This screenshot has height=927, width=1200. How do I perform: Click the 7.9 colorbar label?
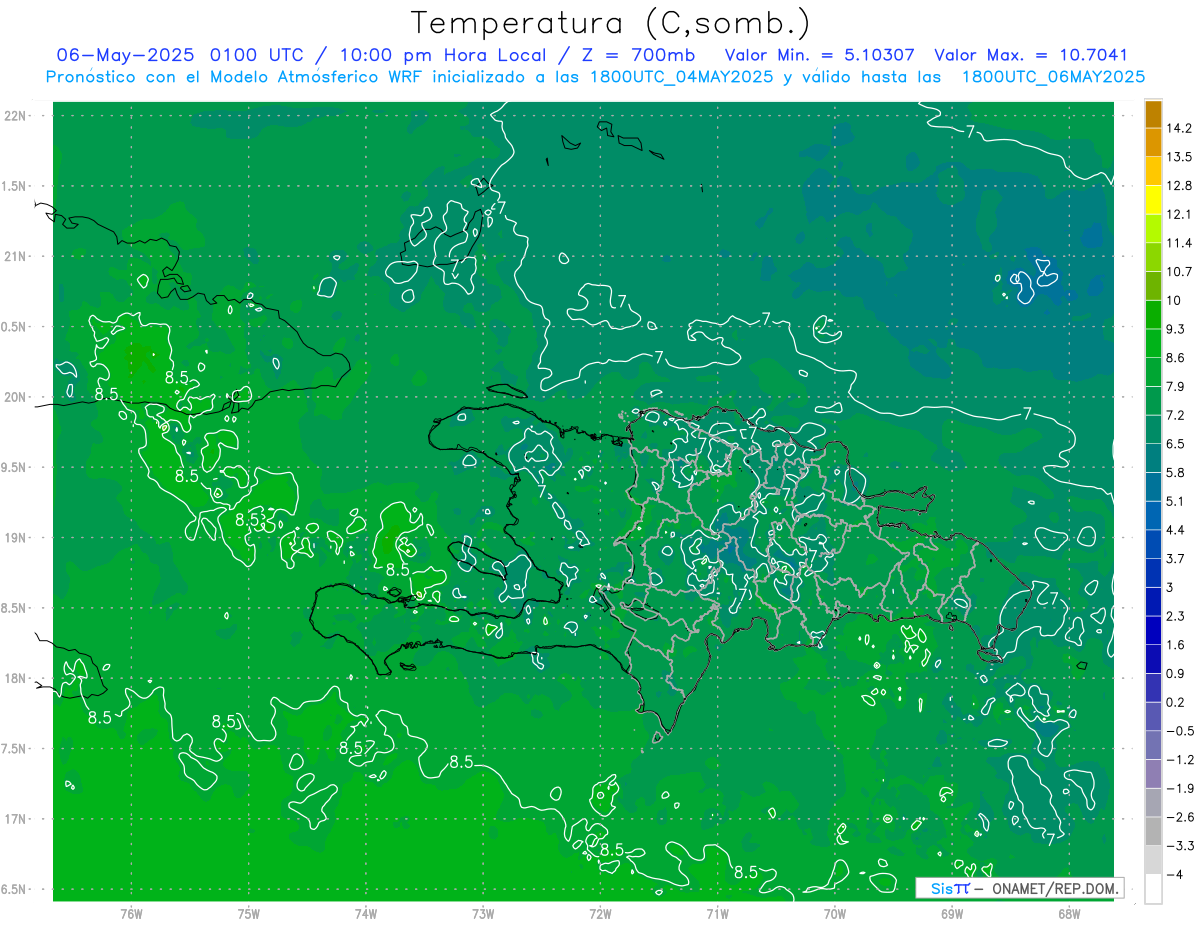click(x=1176, y=387)
